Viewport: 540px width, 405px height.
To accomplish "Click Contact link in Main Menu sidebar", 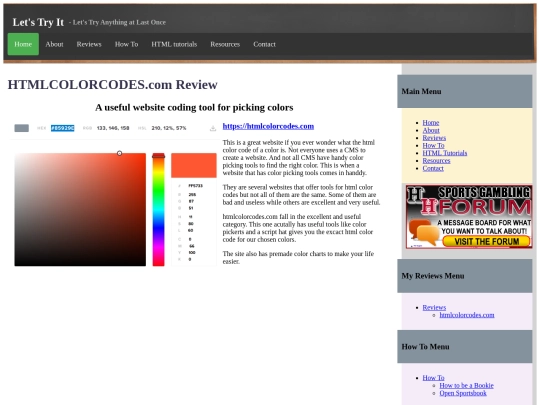I will click(x=433, y=168).
